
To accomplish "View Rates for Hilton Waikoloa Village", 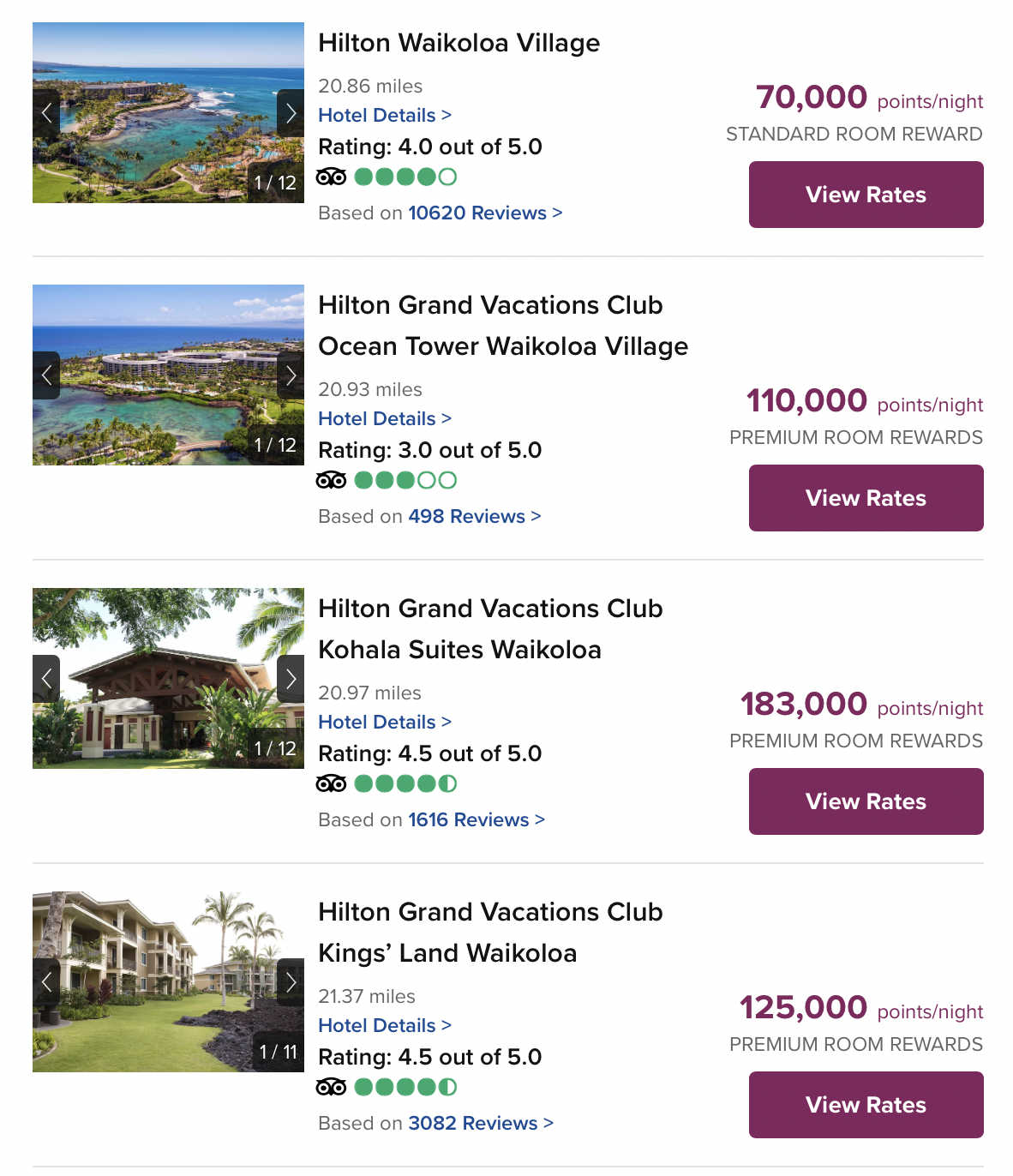I will pos(866,195).
